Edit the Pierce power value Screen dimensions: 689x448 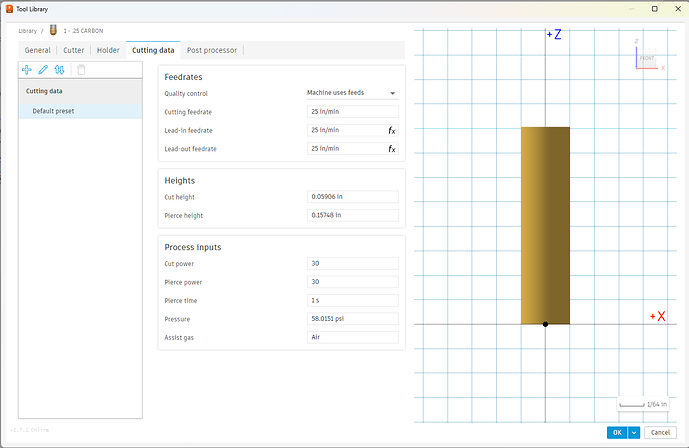point(352,282)
